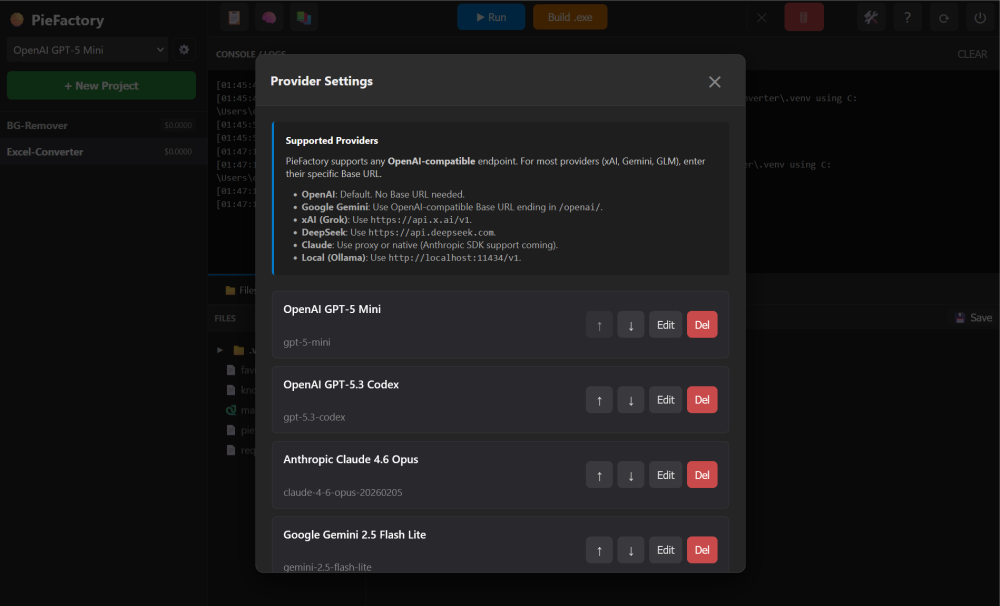Image resolution: width=1000 pixels, height=606 pixels.
Task: Move Anthropic Claude 4.6 Opus up
Action: (x=599, y=475)
